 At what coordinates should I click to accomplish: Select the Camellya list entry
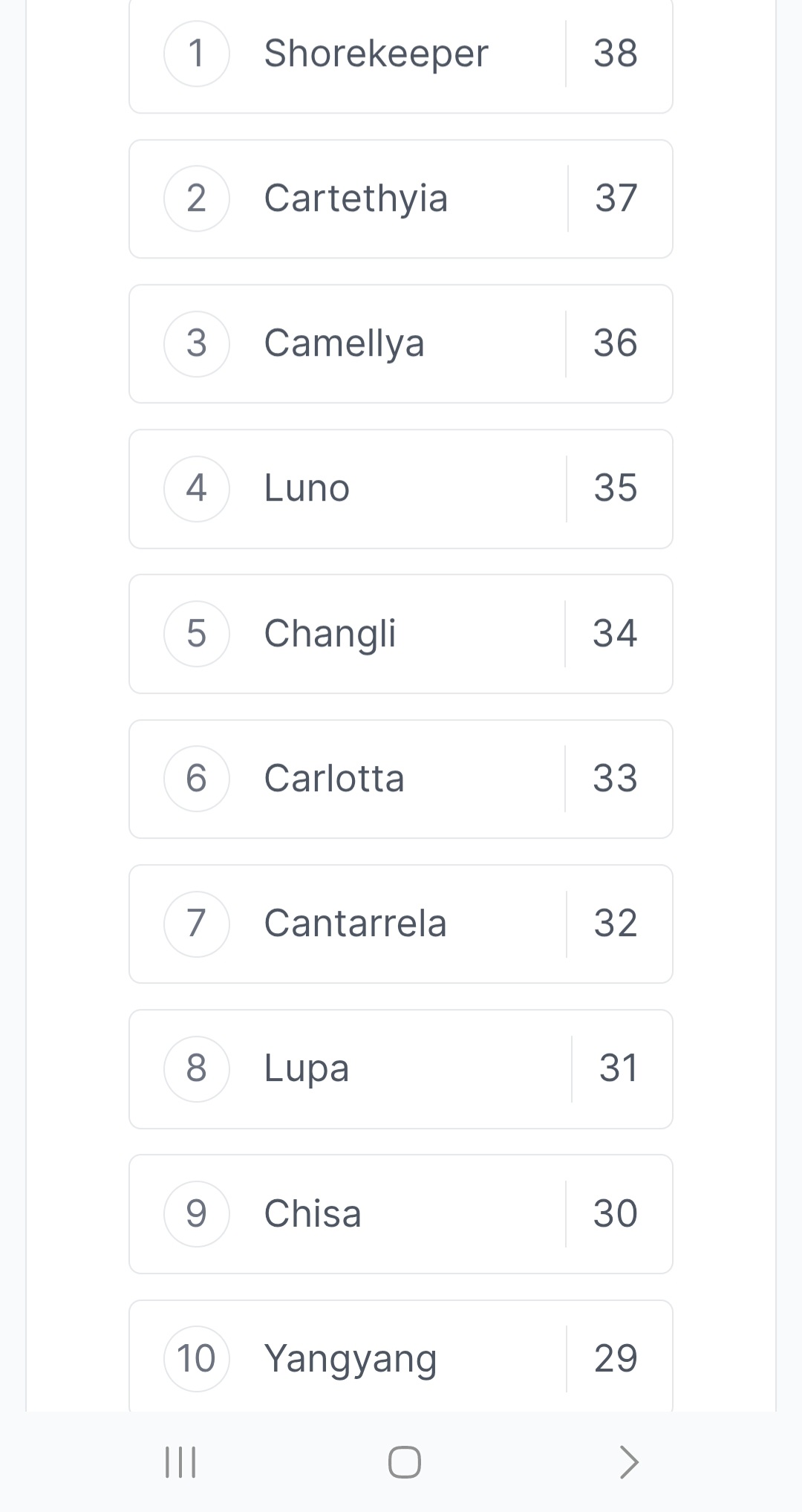pos(401,344)
